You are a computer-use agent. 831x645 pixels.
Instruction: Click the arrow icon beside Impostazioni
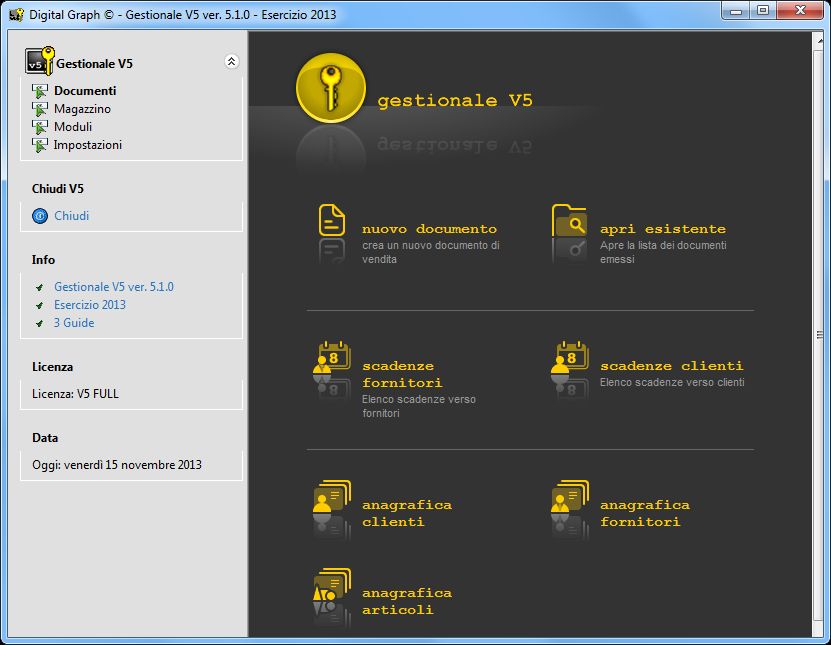click(x=40, y=145)
